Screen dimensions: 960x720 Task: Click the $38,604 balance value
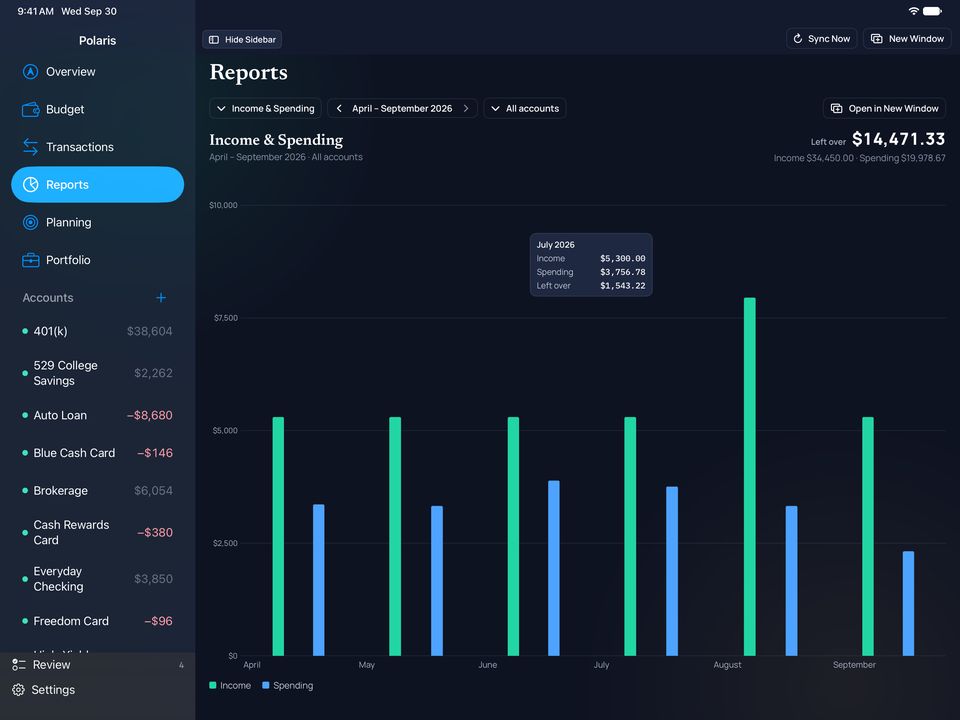pyautogui.click(x=149, y=331)
